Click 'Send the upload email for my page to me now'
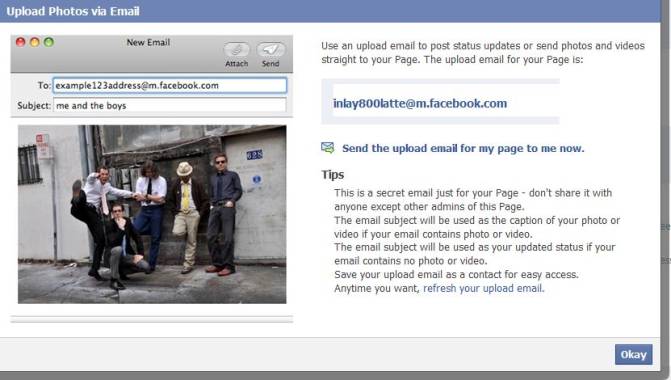Viewport: 671px width, 380px height. coord(463,148)
